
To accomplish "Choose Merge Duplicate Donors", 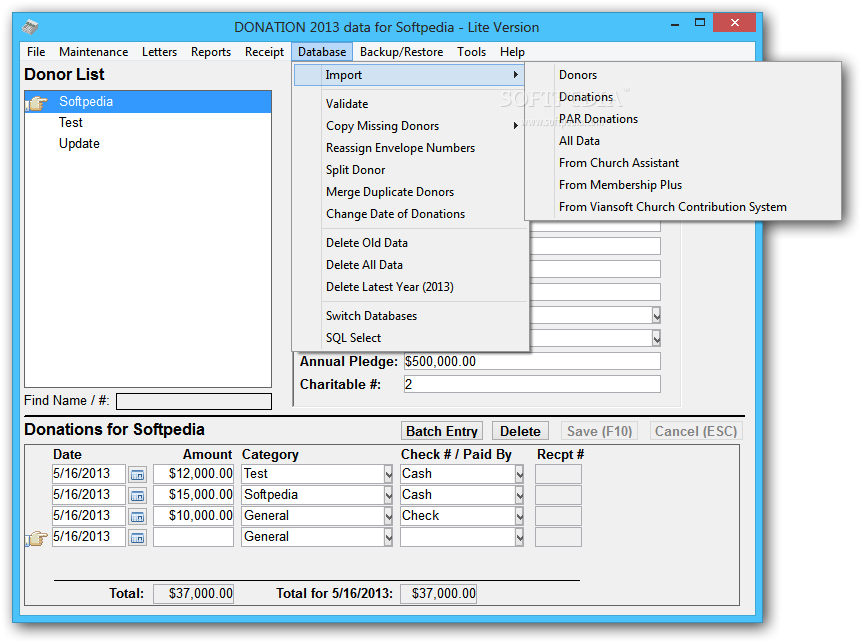I will click(x=411, y=192).
